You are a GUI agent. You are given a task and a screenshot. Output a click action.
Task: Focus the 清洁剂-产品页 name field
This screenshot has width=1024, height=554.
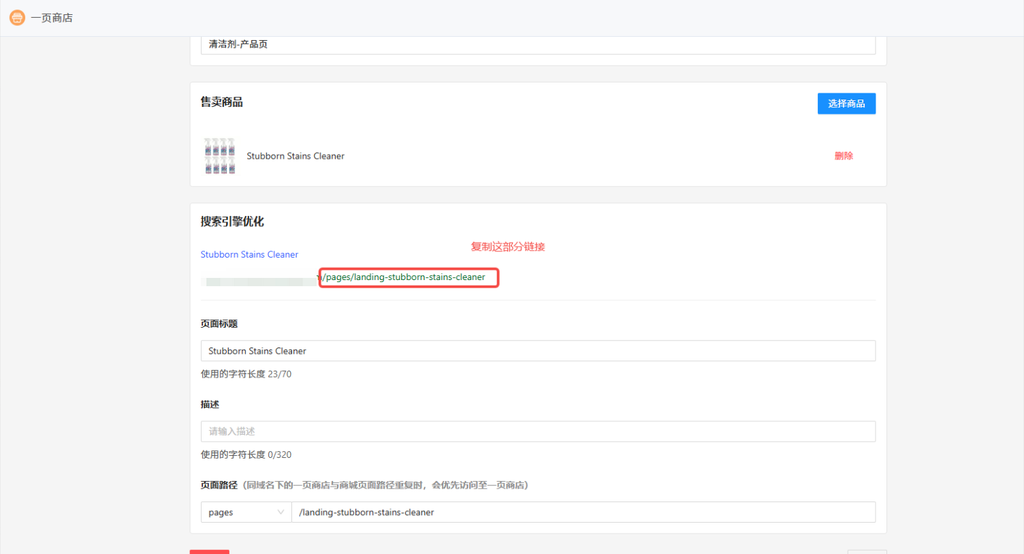click(537, 44)
